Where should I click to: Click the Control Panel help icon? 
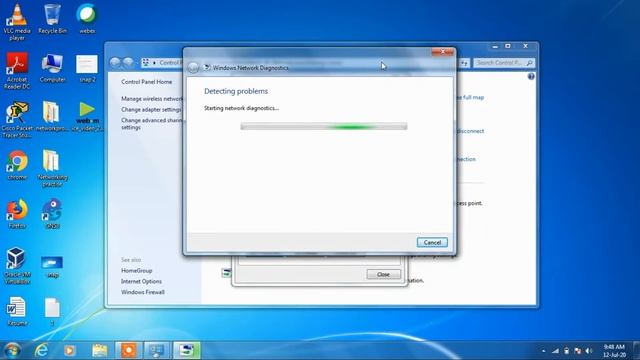click(x=531, y=76)
